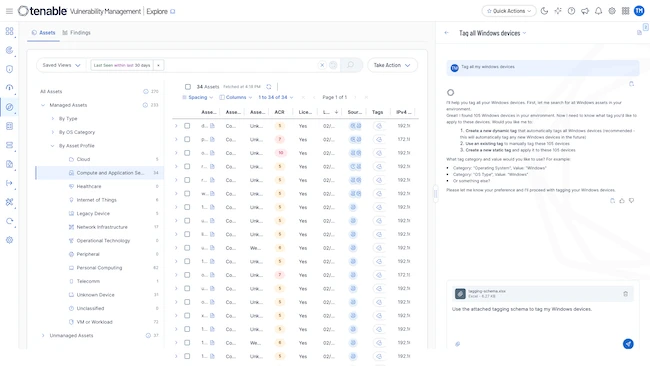Remove the tagging-schema.xlsx attachment

click(x=626, y=294)
